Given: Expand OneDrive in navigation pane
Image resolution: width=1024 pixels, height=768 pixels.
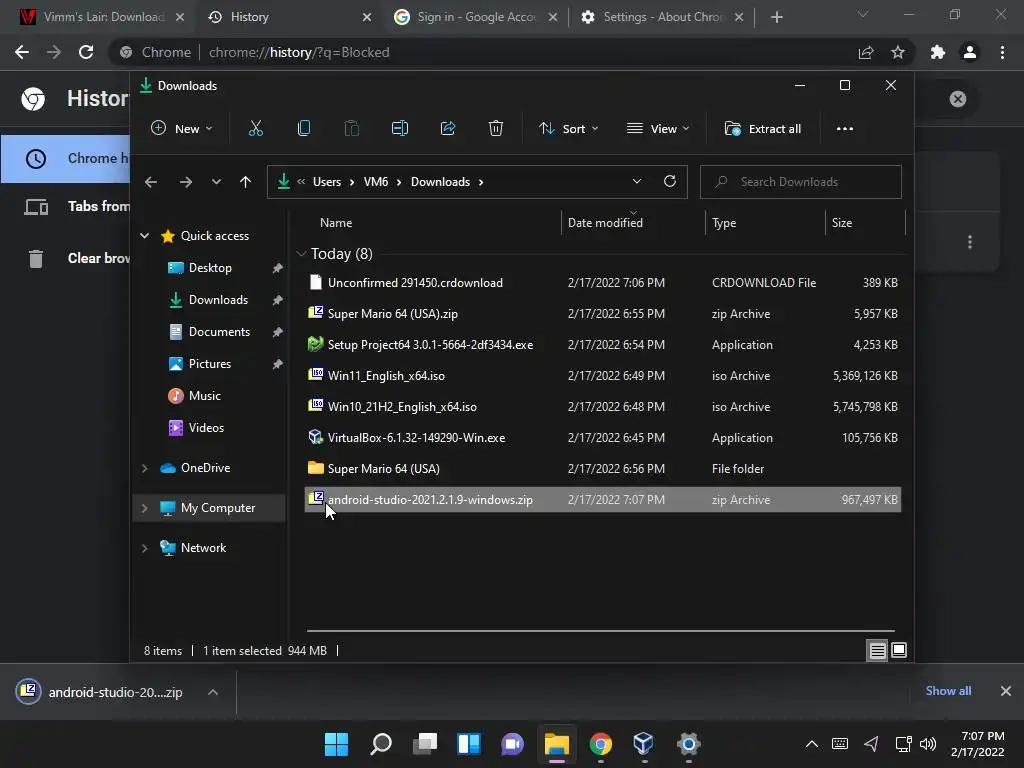Looking at the screenshot, I should pos(144,468).
